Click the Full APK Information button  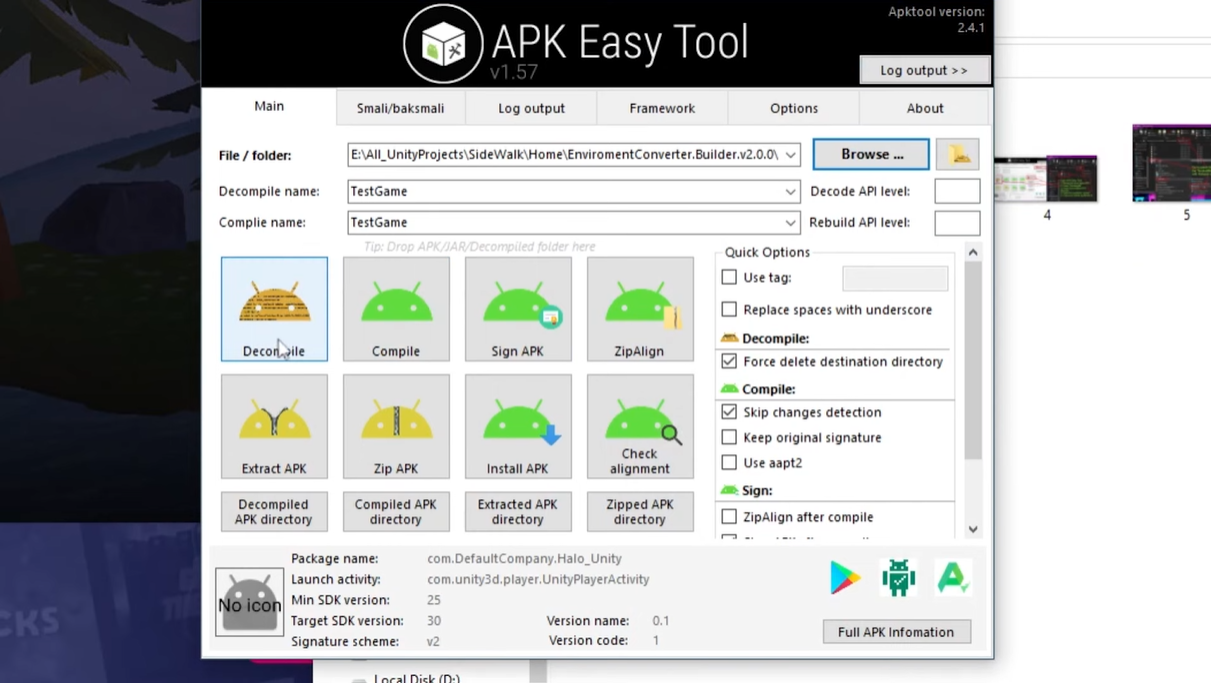click(x=896, y=632)
